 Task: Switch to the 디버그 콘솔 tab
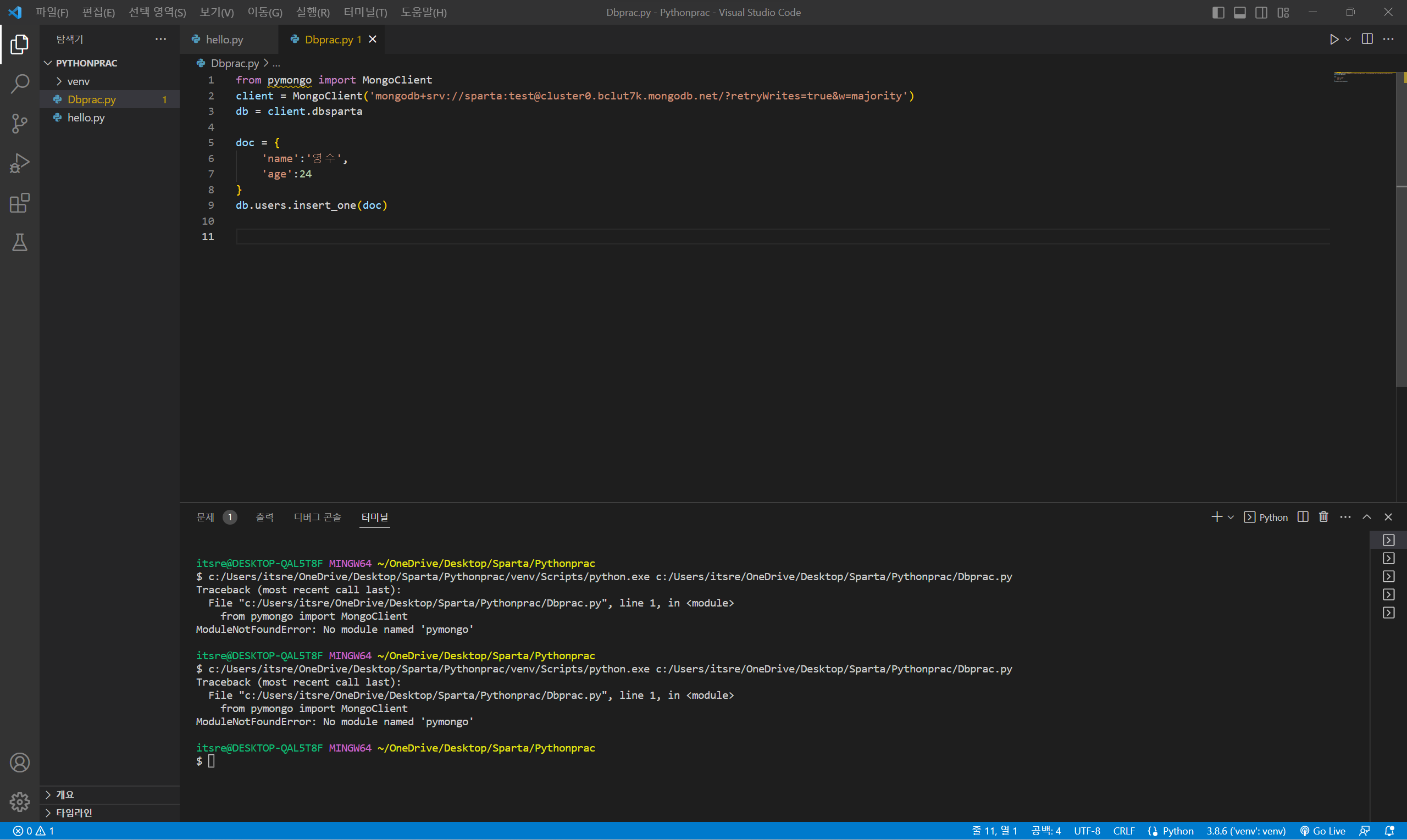[318, 518]
